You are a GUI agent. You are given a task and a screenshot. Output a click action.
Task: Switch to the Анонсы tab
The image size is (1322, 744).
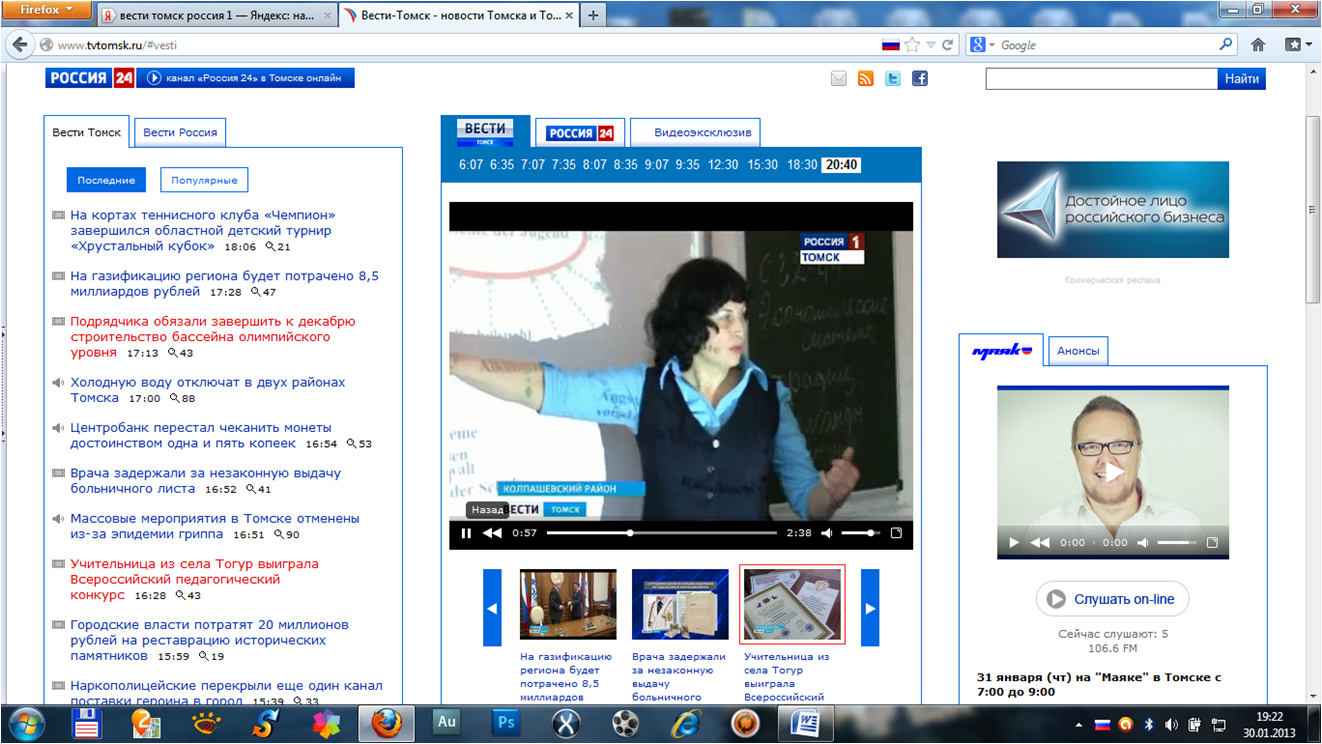pos(1078,351)
